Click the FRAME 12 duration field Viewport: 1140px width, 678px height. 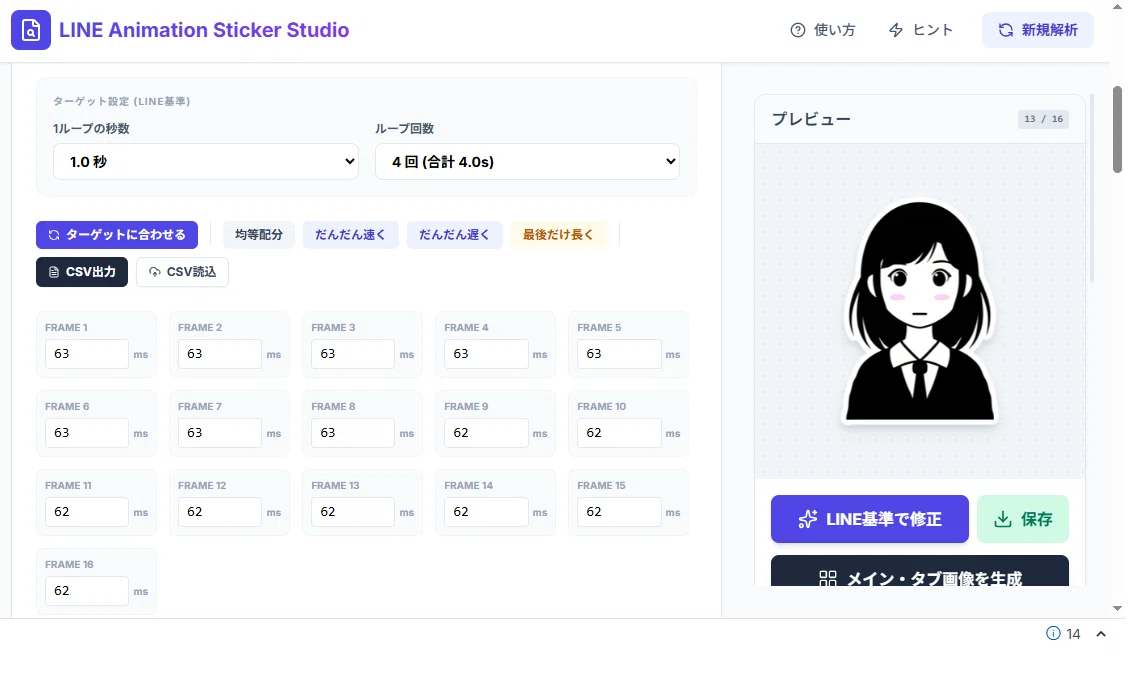click(220, 512)
